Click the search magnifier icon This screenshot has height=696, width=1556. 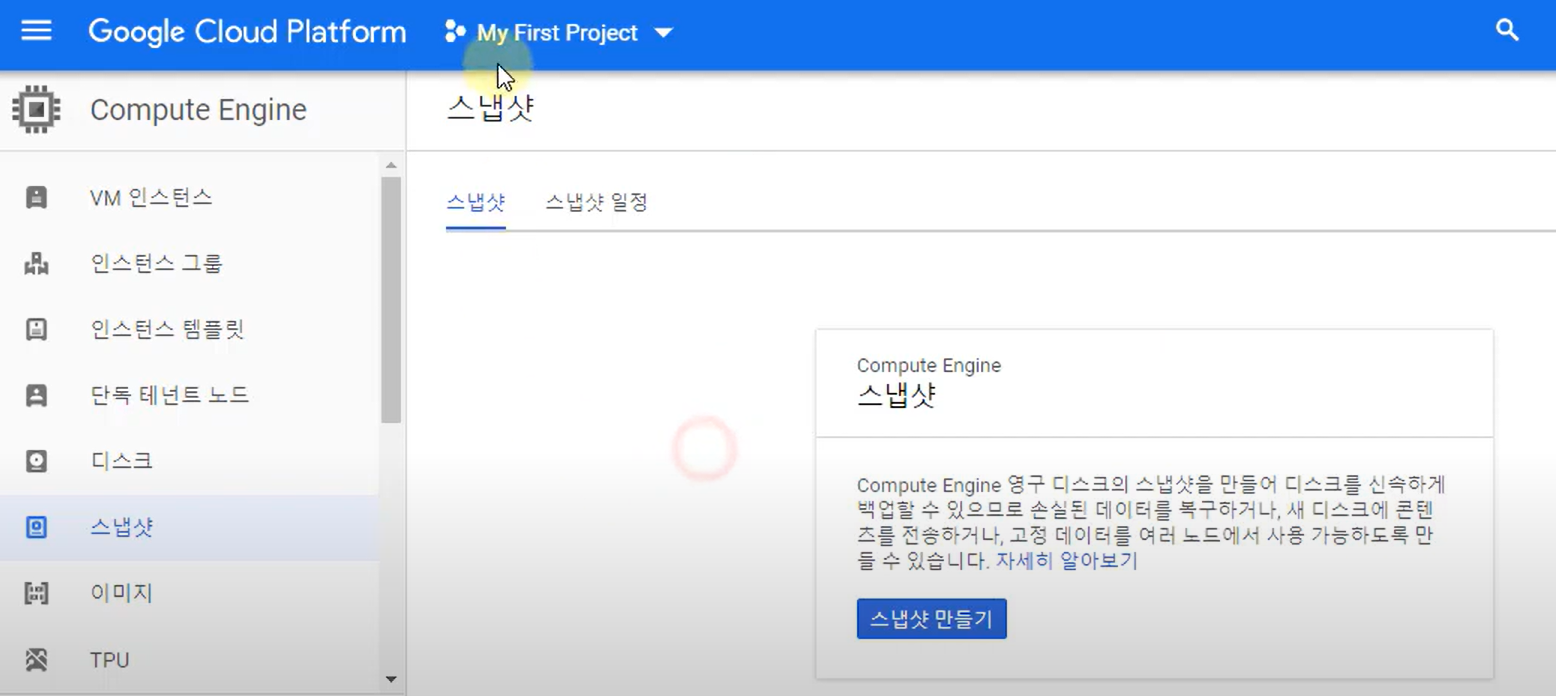[x=1507, y=30]
